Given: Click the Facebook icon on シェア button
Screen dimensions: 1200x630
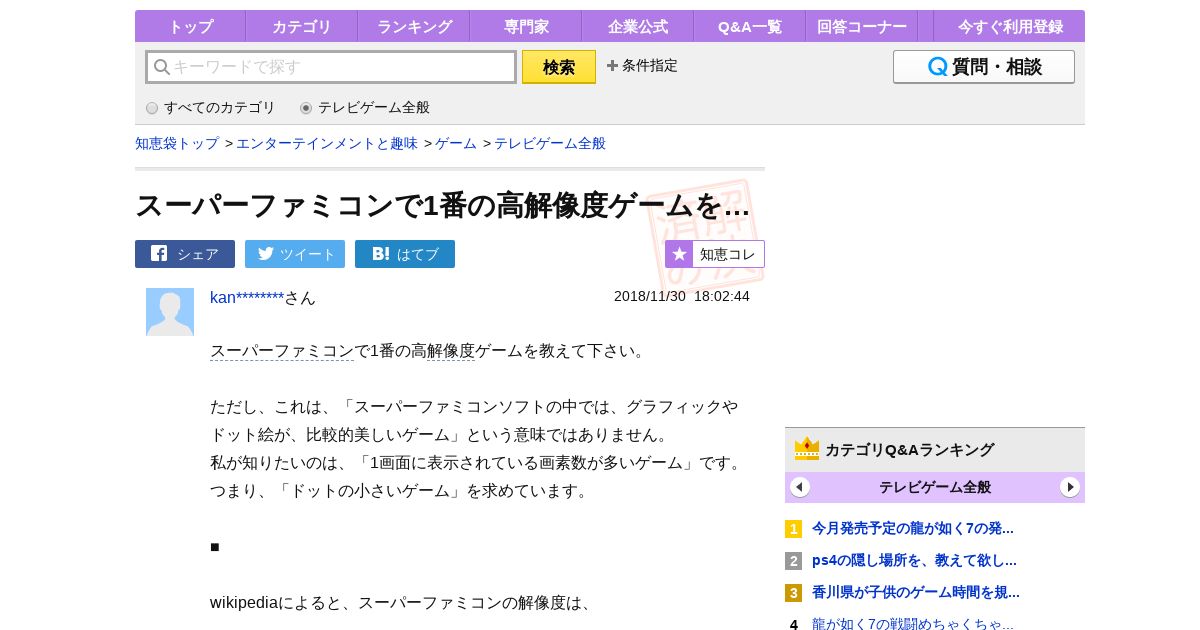Looking at the screenshot, I should 159,253.
